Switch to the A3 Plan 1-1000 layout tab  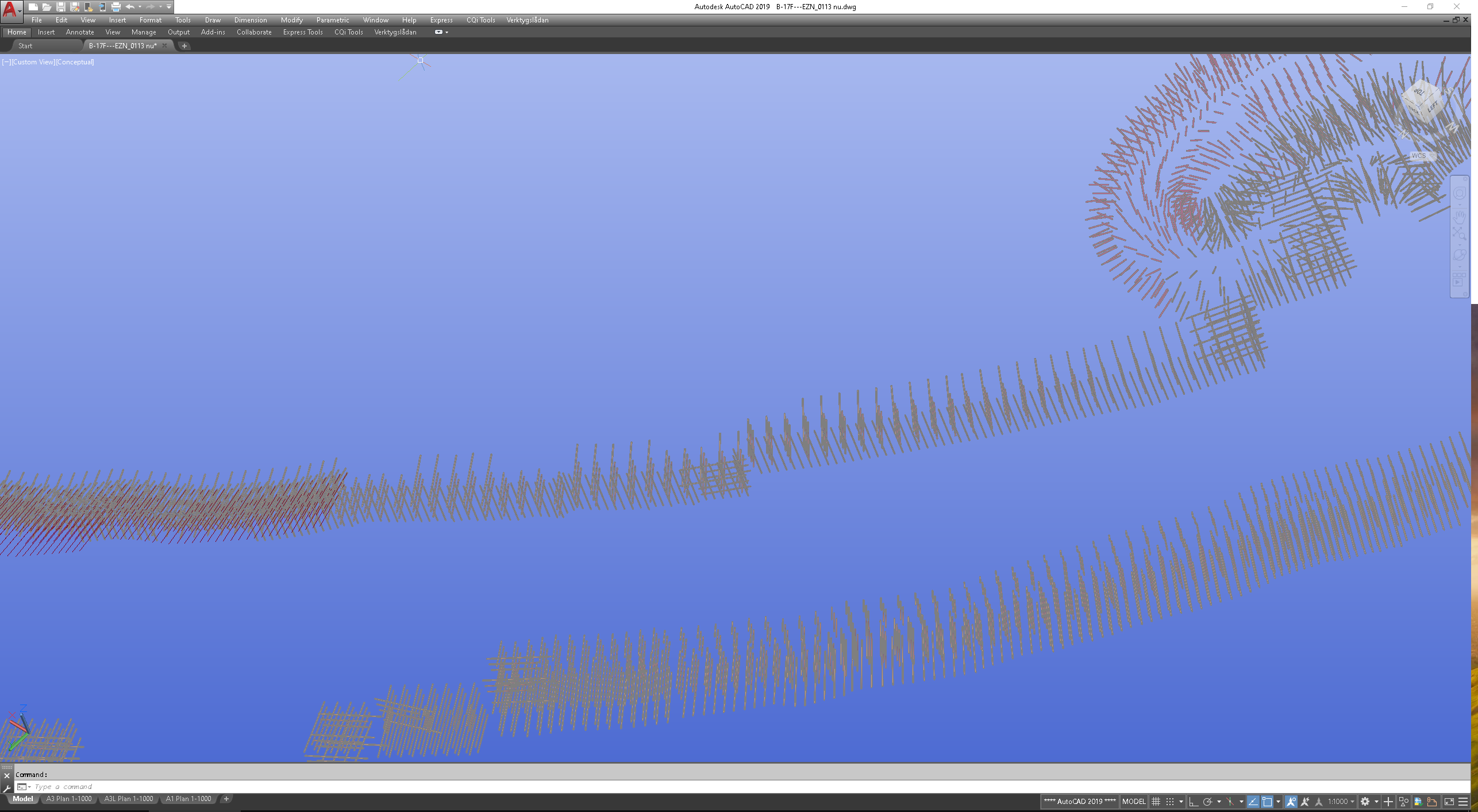69,799
